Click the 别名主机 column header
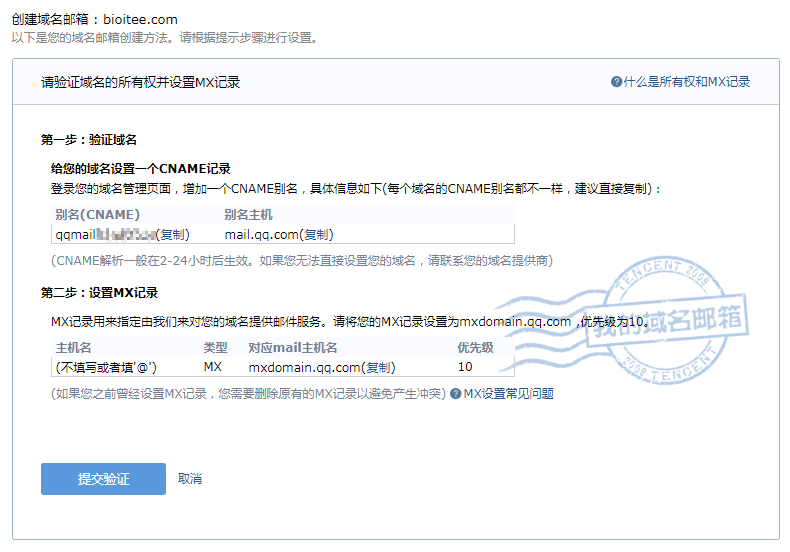790x552 pixels. point(248,215)
